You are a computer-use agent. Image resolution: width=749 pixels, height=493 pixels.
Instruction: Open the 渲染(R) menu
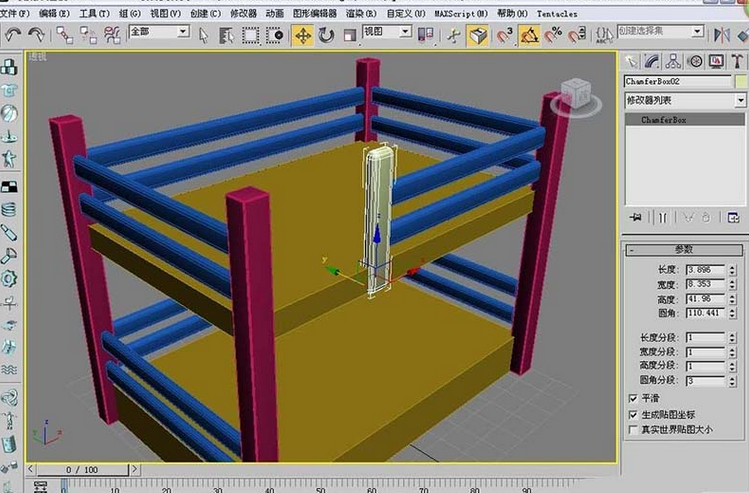click(x=361, y=13)
